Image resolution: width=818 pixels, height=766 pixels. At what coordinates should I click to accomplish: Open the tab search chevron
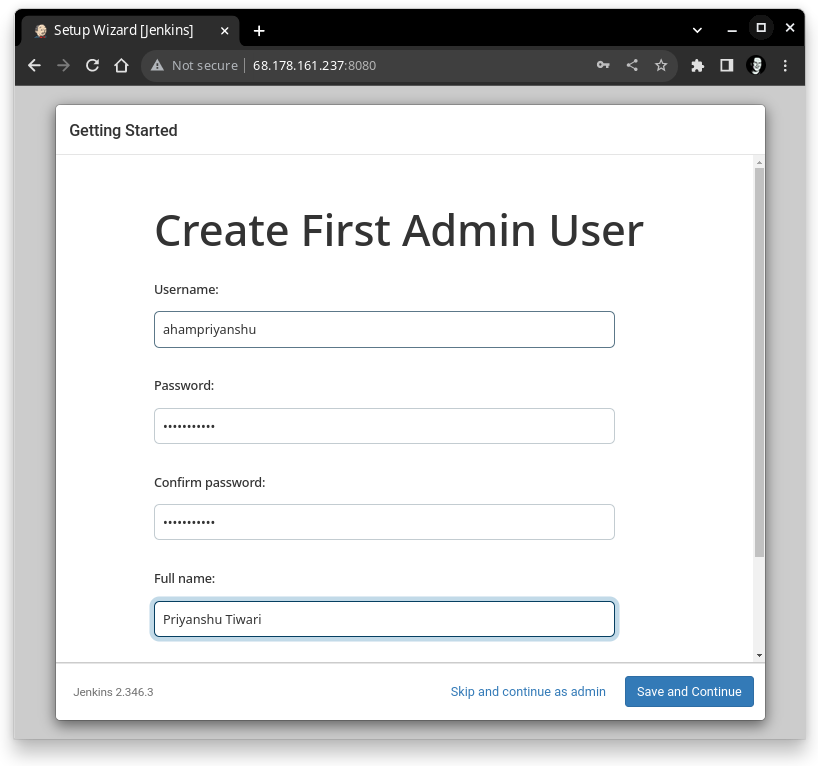point(697,30)
